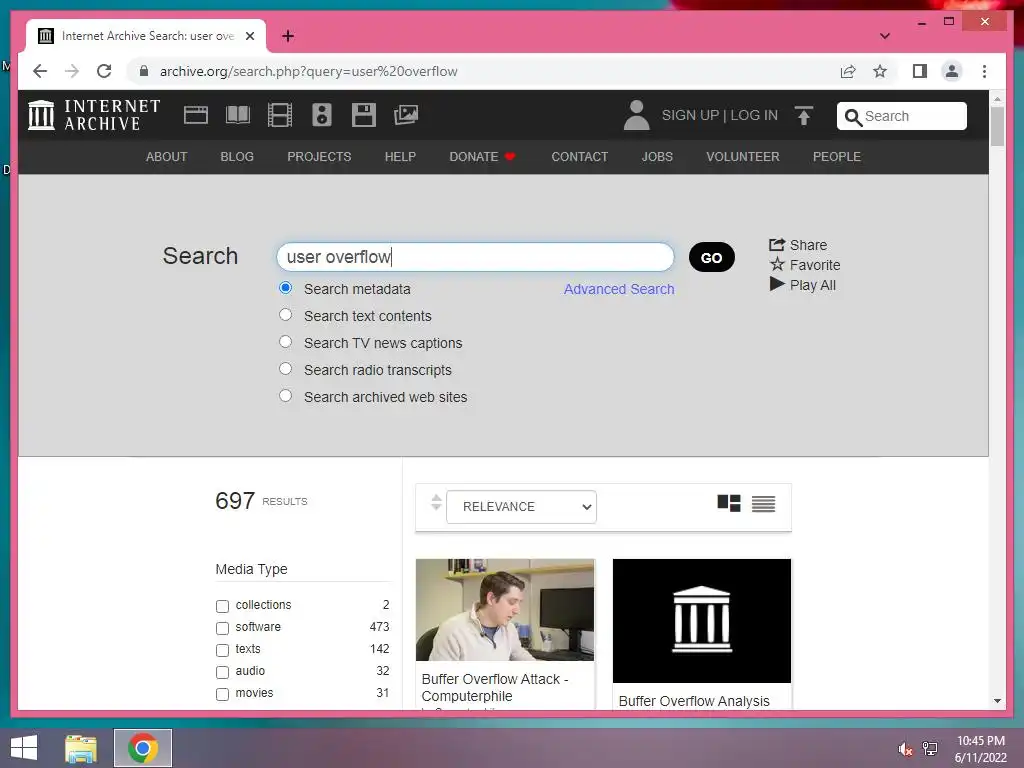Click the network tray icon
1024x768 pixels.
click(x=930, y=749)
